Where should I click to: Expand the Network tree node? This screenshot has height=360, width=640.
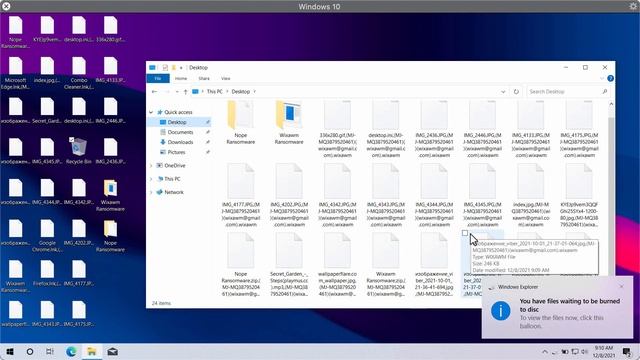click(151, 192)
